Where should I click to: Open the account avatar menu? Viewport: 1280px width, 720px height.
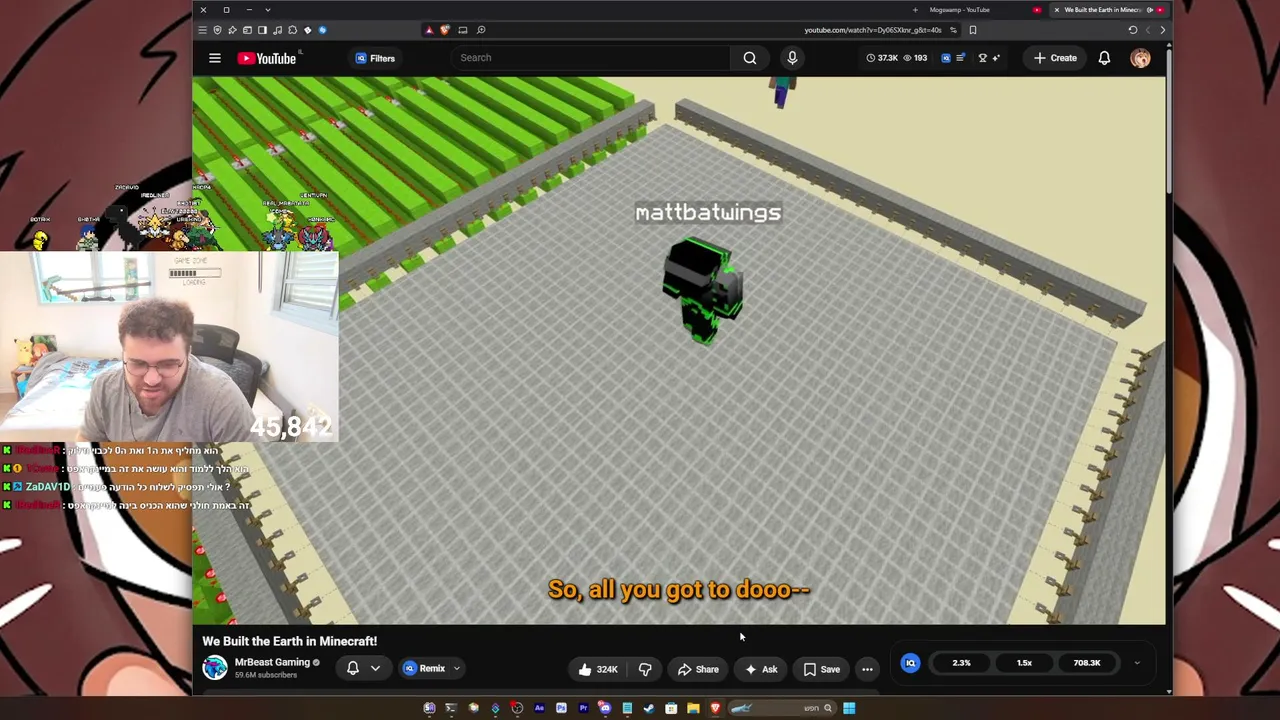coord(1140,58)
